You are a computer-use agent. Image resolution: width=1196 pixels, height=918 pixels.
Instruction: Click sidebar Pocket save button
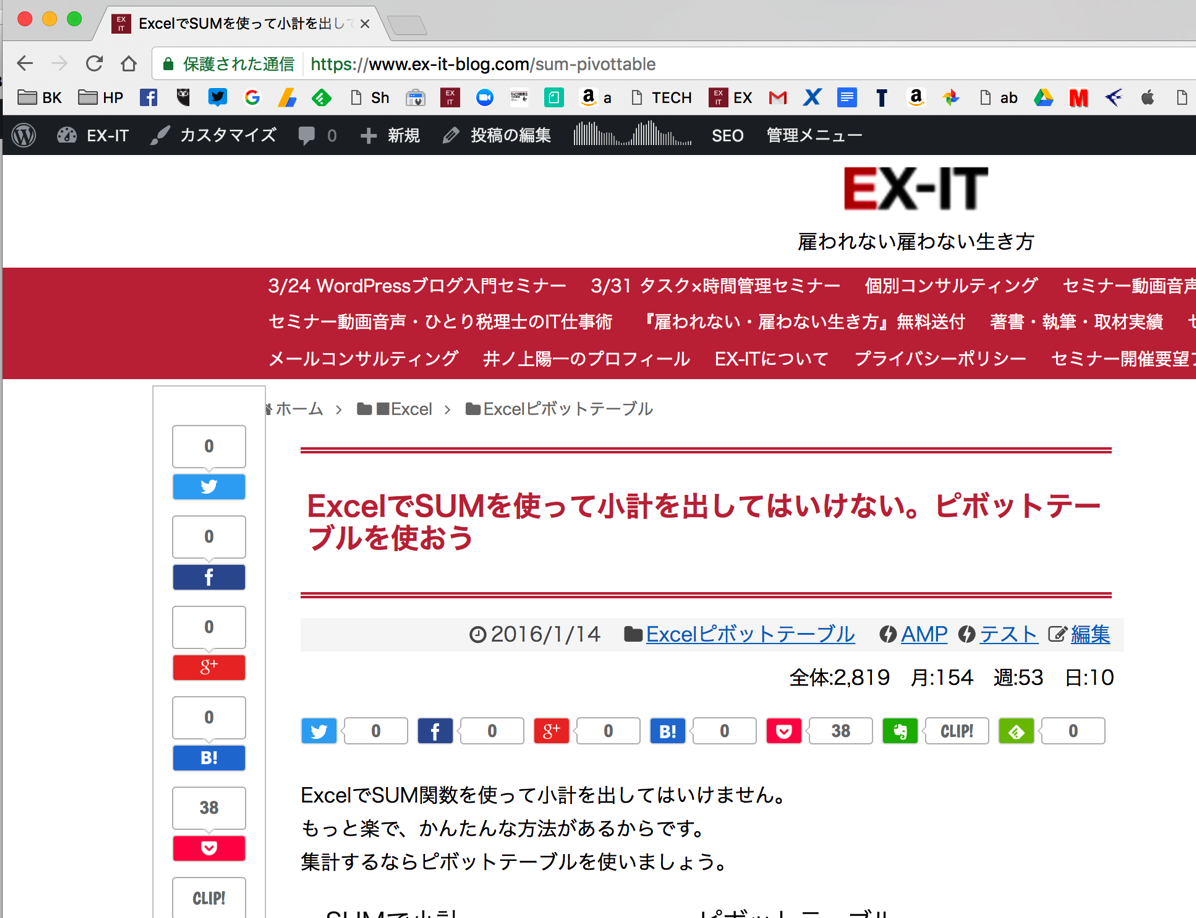coord(209,849)
